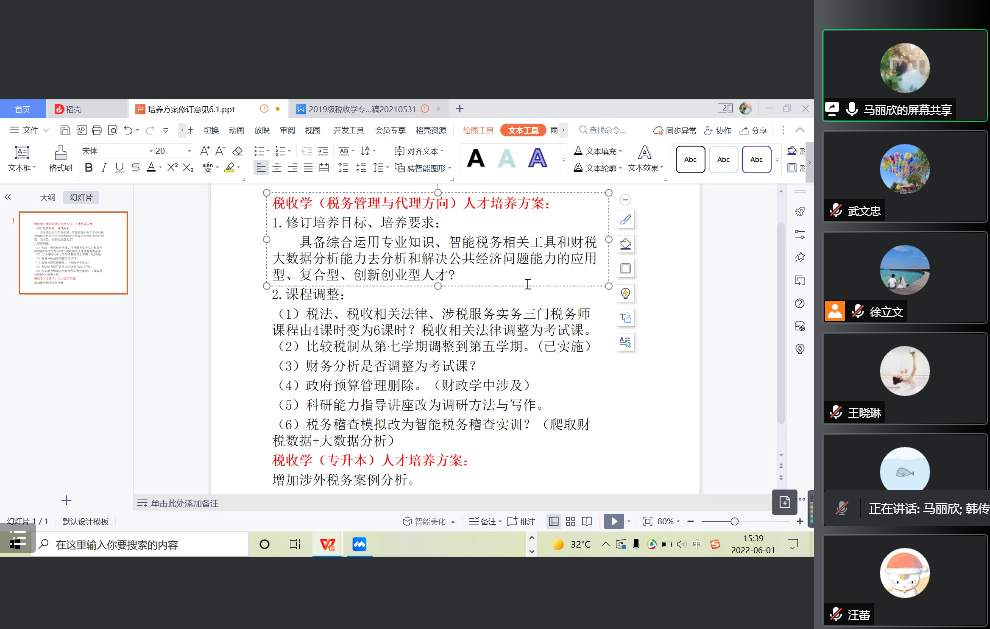Screen dimensions: 990x629
Task: Select the slide 1 thumbnail
Action: tap(74, 253)
